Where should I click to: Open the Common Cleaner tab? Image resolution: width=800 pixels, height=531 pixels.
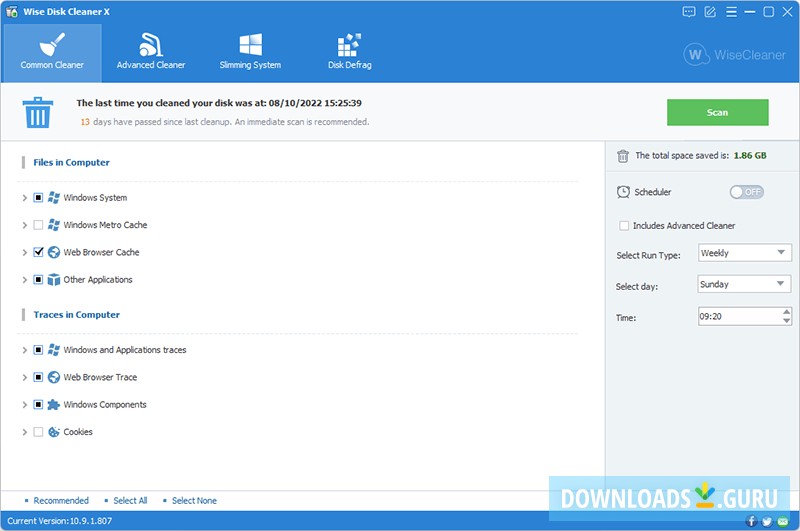click(52, 53)
